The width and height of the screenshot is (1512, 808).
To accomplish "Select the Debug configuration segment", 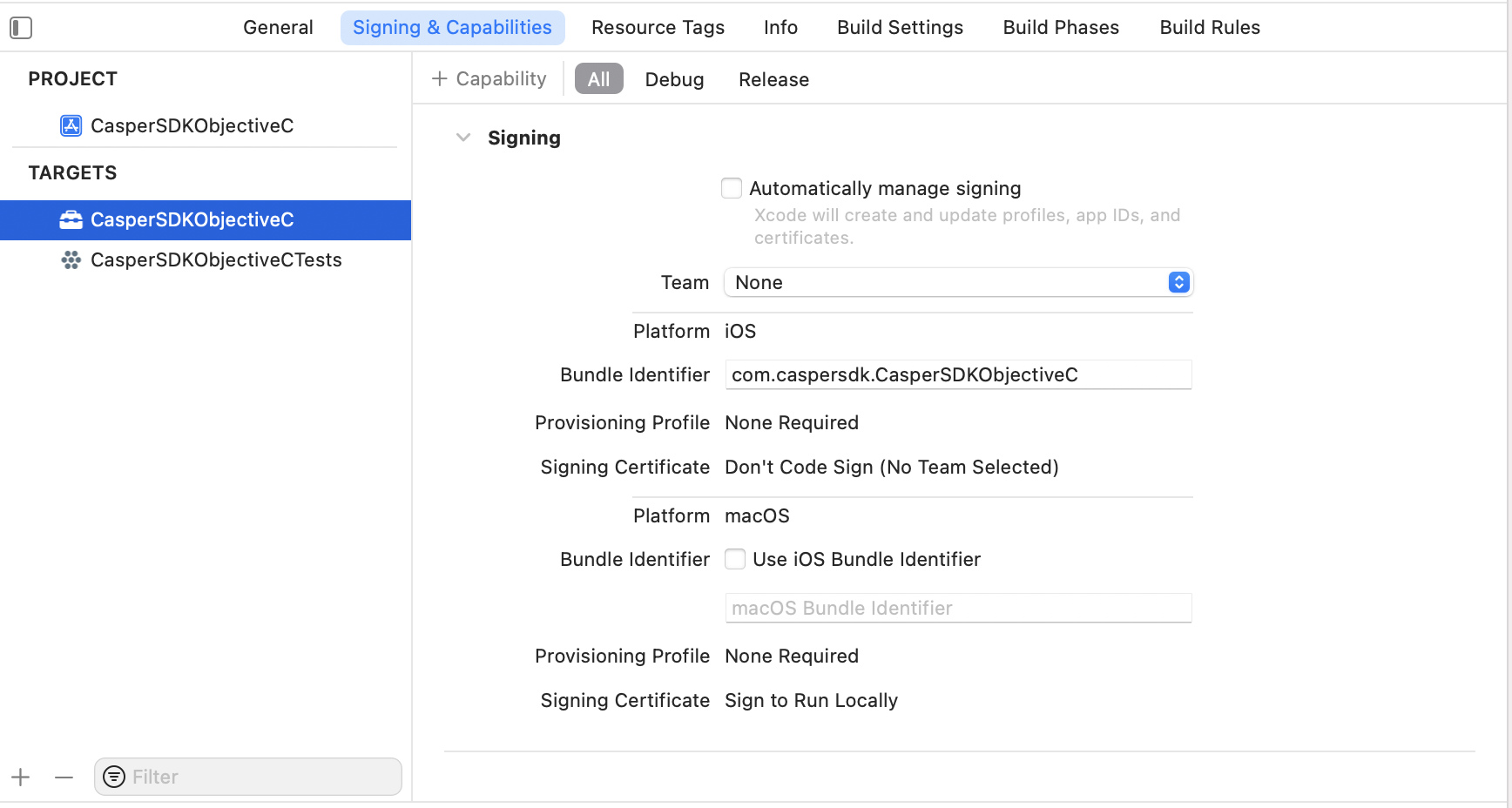I will click(x=674, y=79).
